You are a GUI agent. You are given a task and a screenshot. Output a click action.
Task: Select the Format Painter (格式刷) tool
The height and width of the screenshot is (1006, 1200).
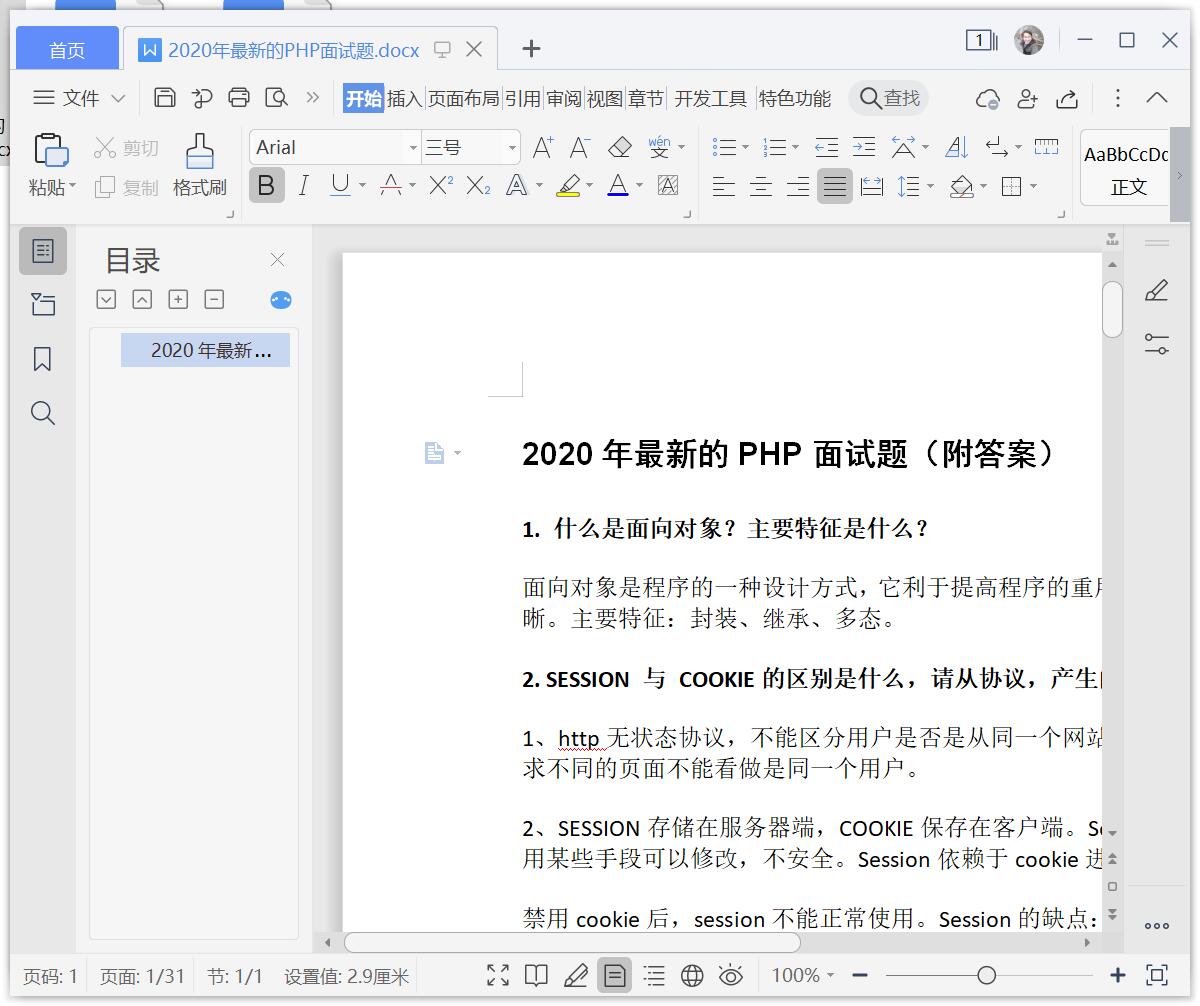[199, 167]
